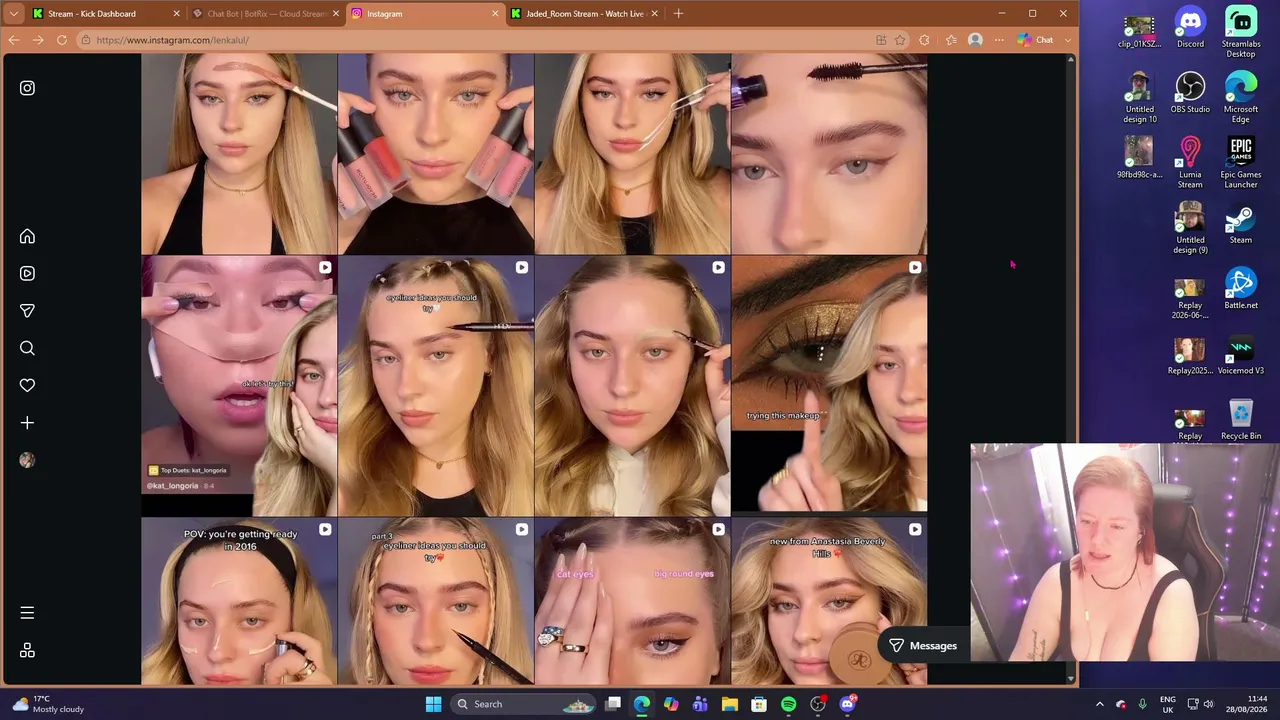The width and height of the screenshot is (1280, 720).
Task: Switch to the Chat Bot BotRix tab
Action: point(265,14)
